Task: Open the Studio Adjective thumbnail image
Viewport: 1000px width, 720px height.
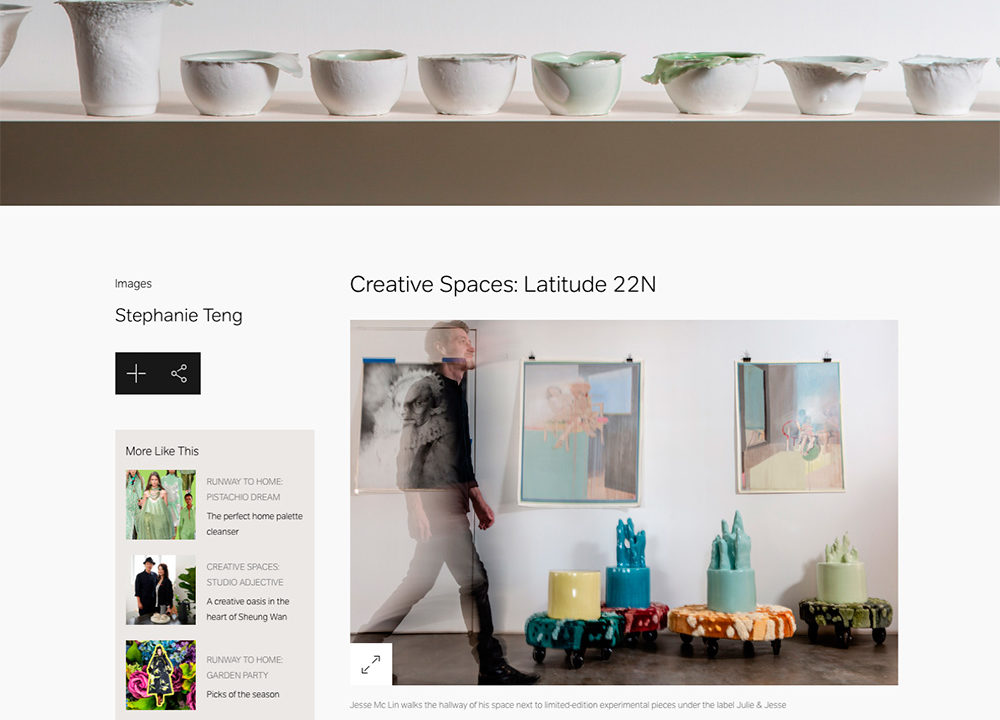Action: pos(161,590)
